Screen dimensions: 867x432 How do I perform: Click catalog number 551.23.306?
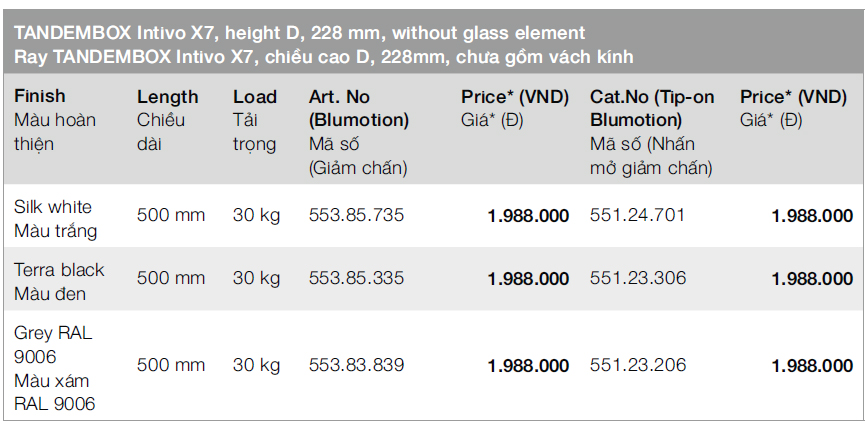pos(638,278)
